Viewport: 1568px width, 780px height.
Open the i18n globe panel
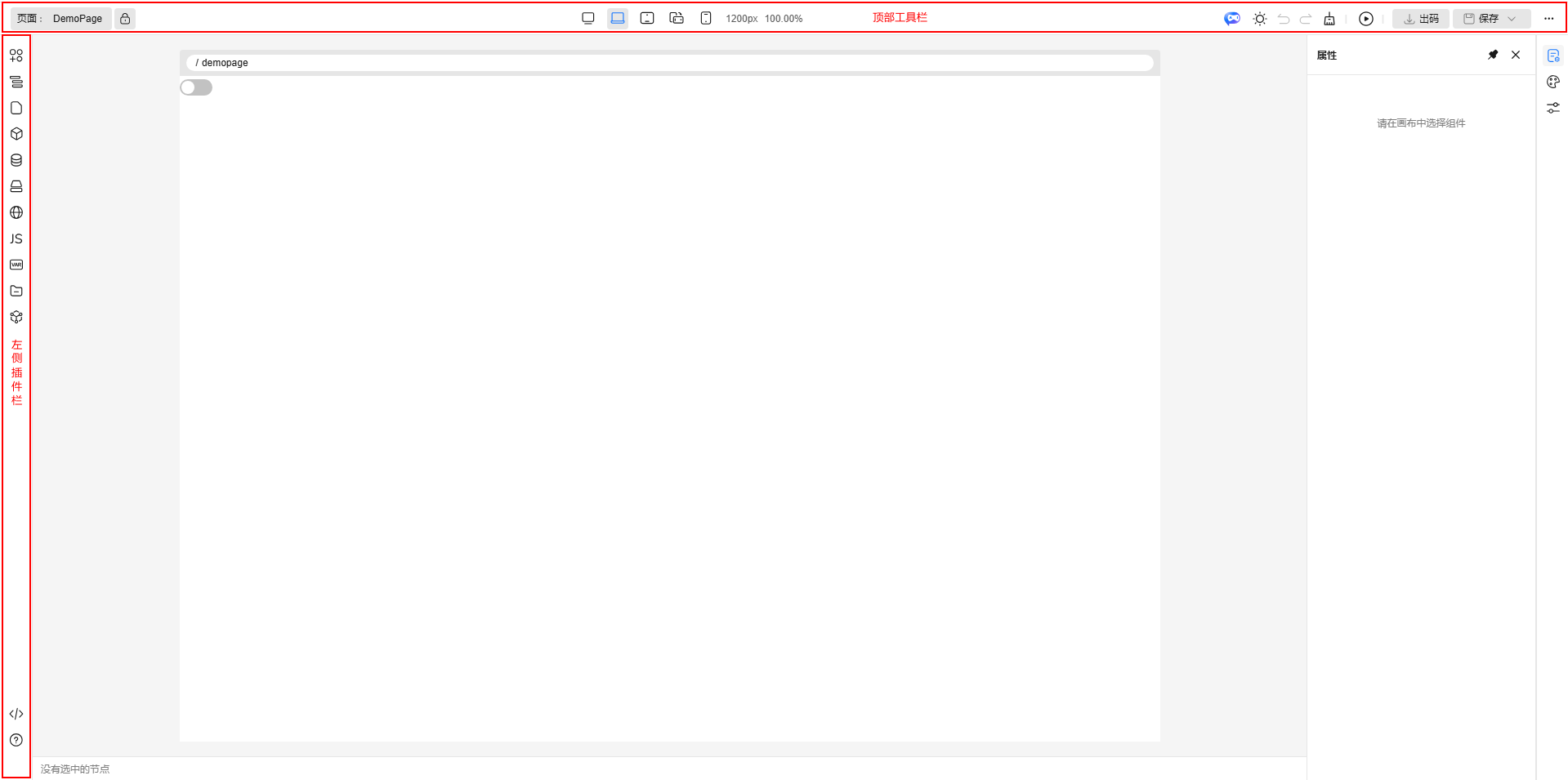(x=16, y=212)
